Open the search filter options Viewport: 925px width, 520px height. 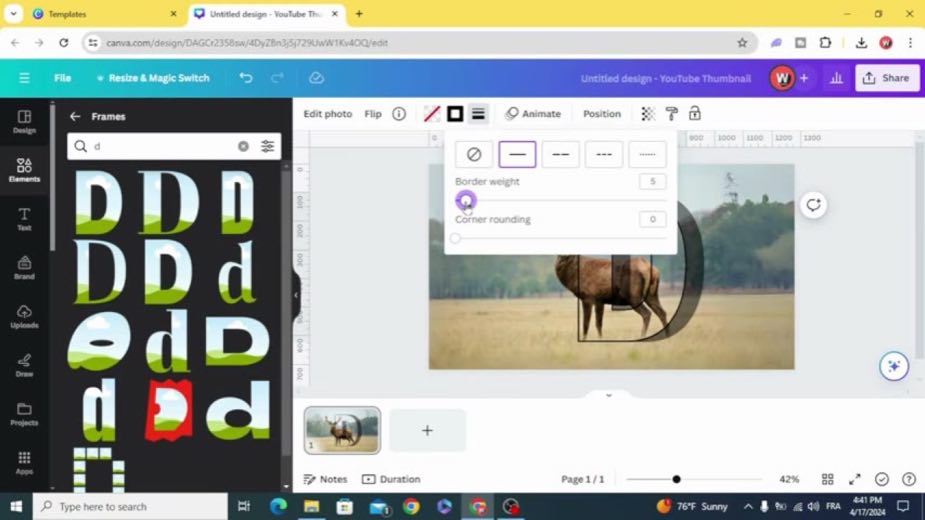[267, 146]
